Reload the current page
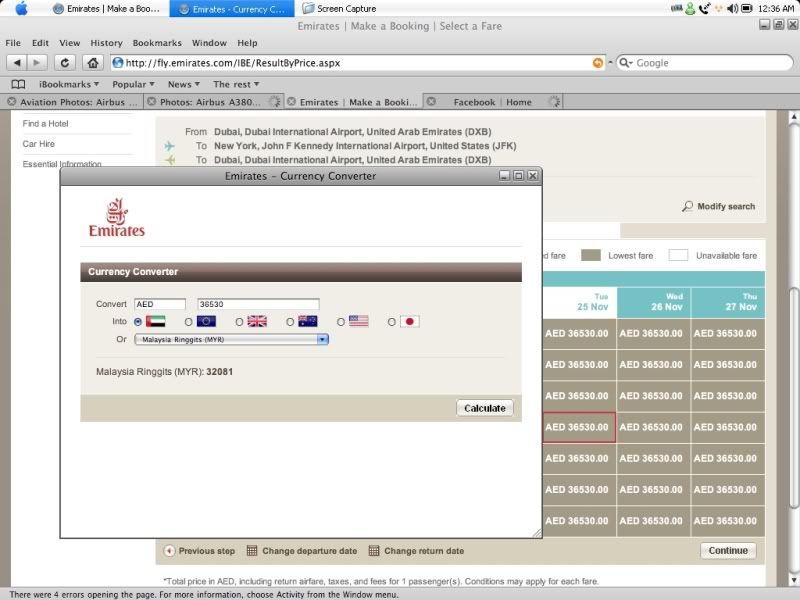Image resolution: width=800 pixels, height=600 pixels. (x=65, y=63)
